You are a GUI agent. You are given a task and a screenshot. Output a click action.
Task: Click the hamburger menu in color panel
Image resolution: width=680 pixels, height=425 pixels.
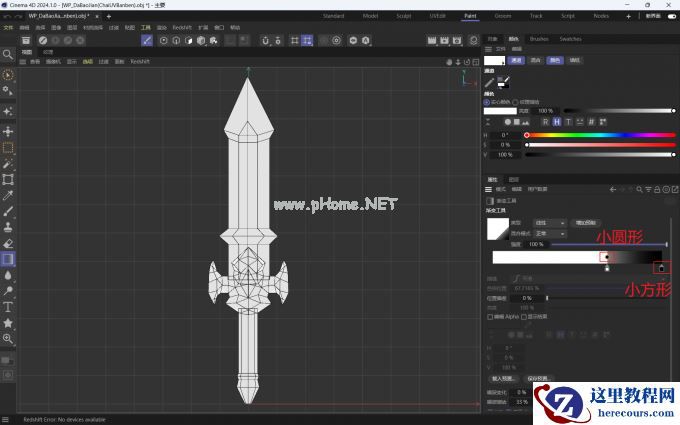tap(488, 49)
